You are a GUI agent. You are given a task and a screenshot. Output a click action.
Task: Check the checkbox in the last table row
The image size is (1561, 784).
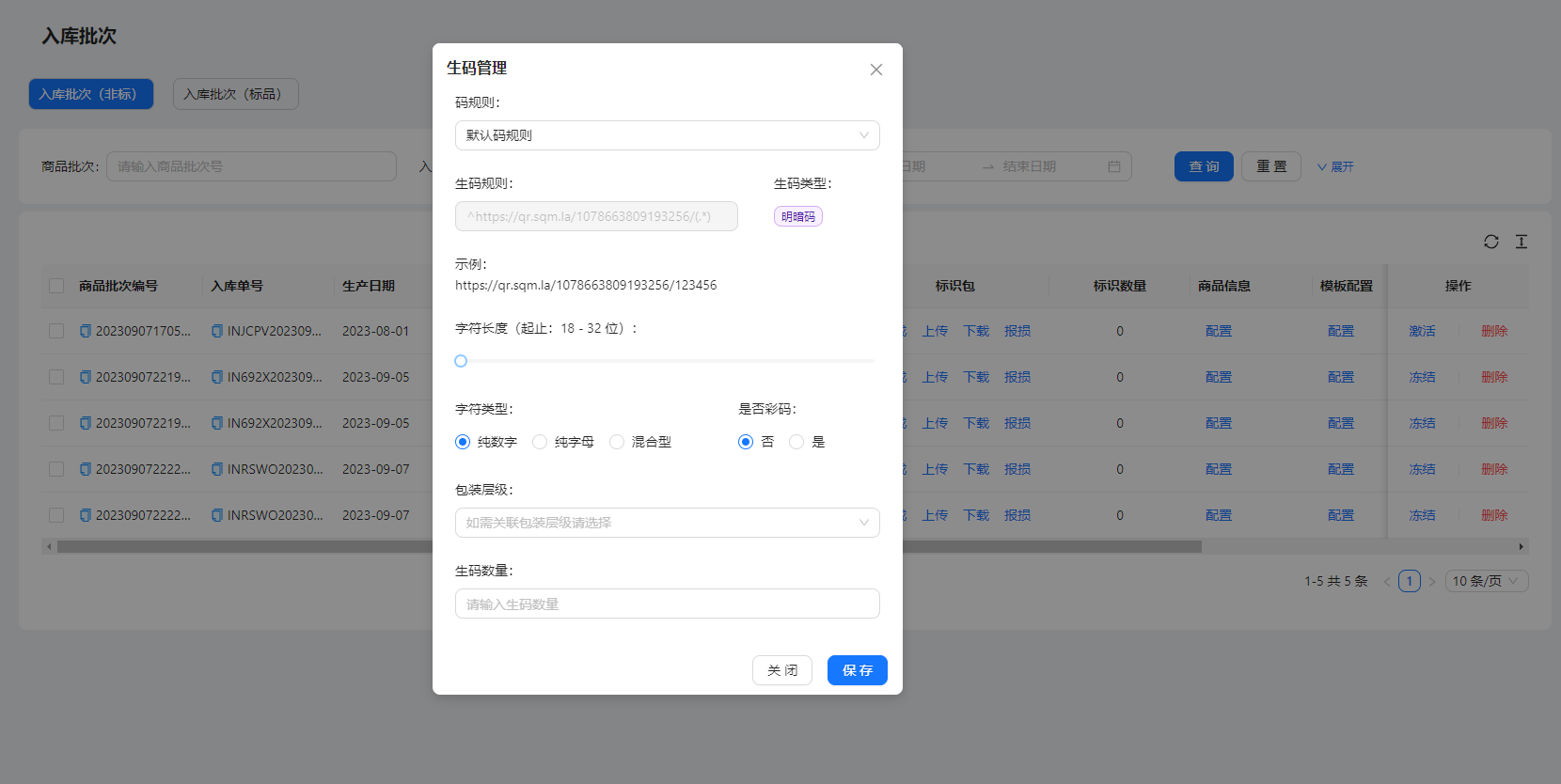click(x=56, y=515)
